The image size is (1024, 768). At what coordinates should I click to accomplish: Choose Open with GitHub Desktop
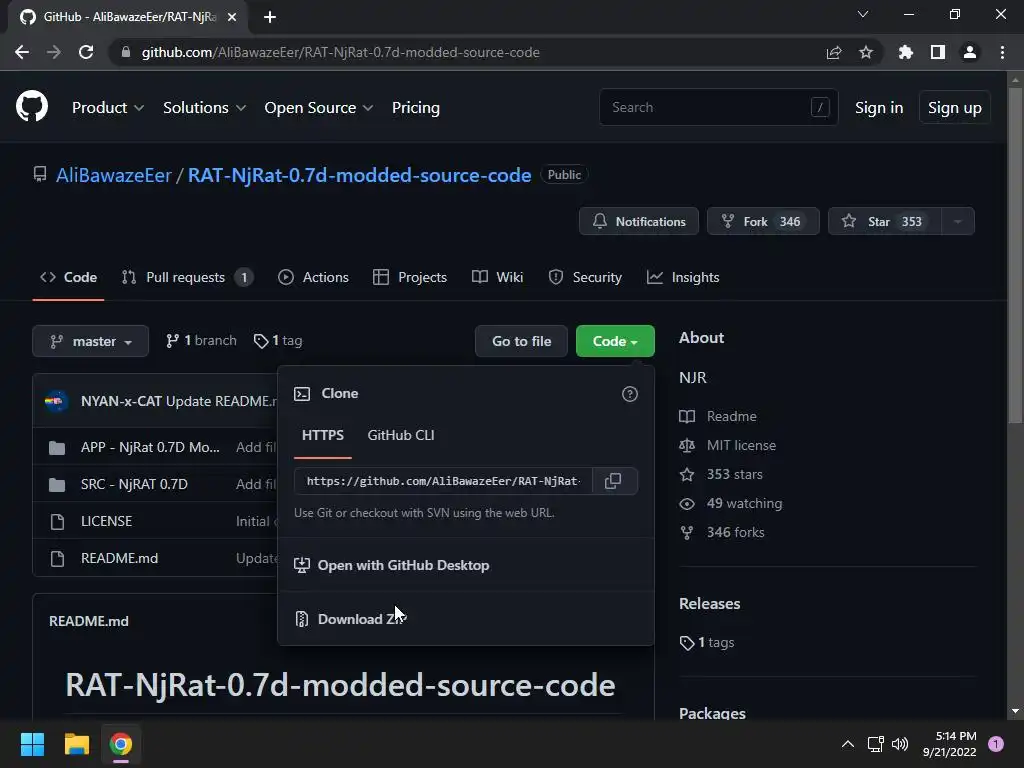pos(466,566)
